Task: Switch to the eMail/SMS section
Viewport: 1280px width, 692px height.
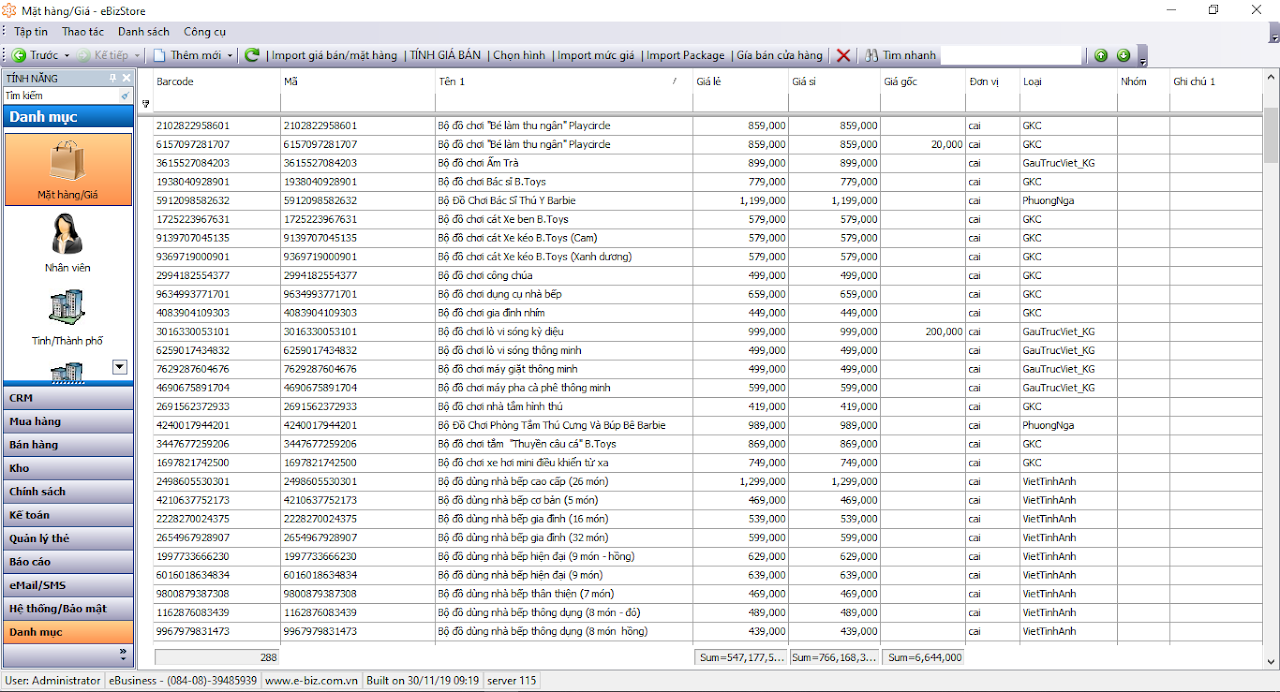Action: click(68, 585)
